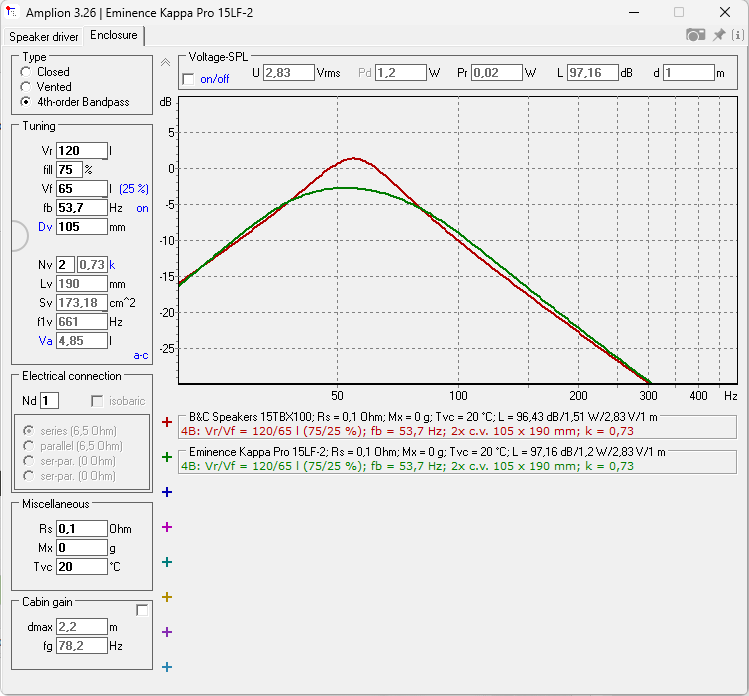Viewport: 749px width, 696px height.
Task: Click the dmax cabin distance field
Action: click(82, 627)
